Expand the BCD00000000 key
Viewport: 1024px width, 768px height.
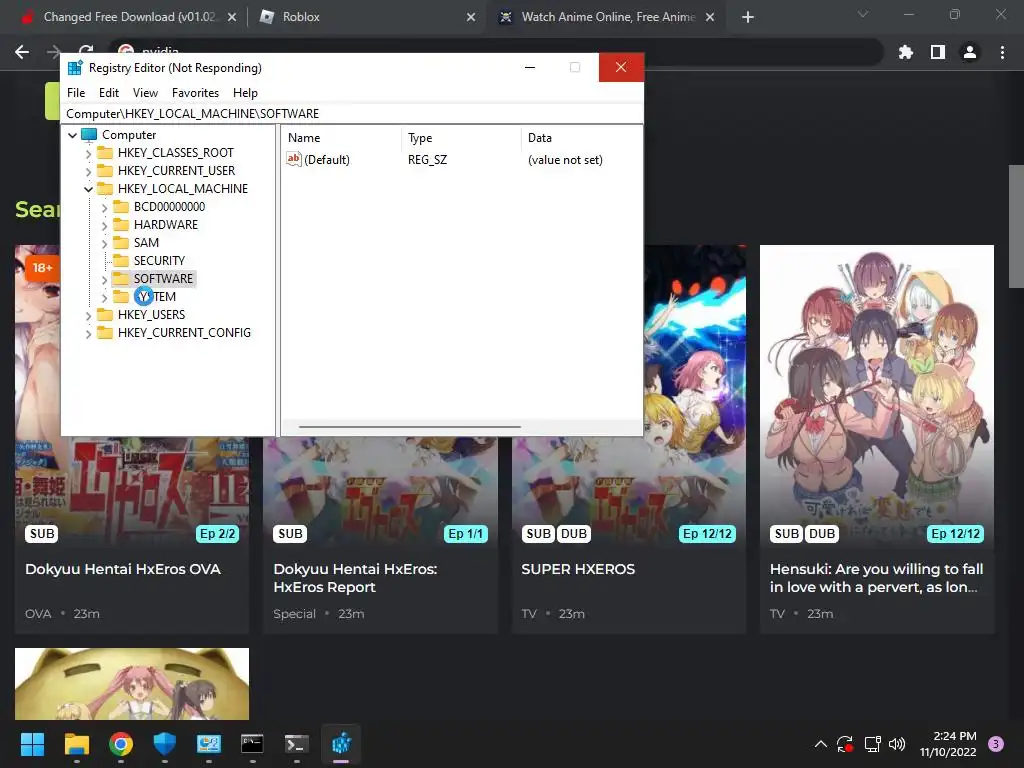coord(104,207)
